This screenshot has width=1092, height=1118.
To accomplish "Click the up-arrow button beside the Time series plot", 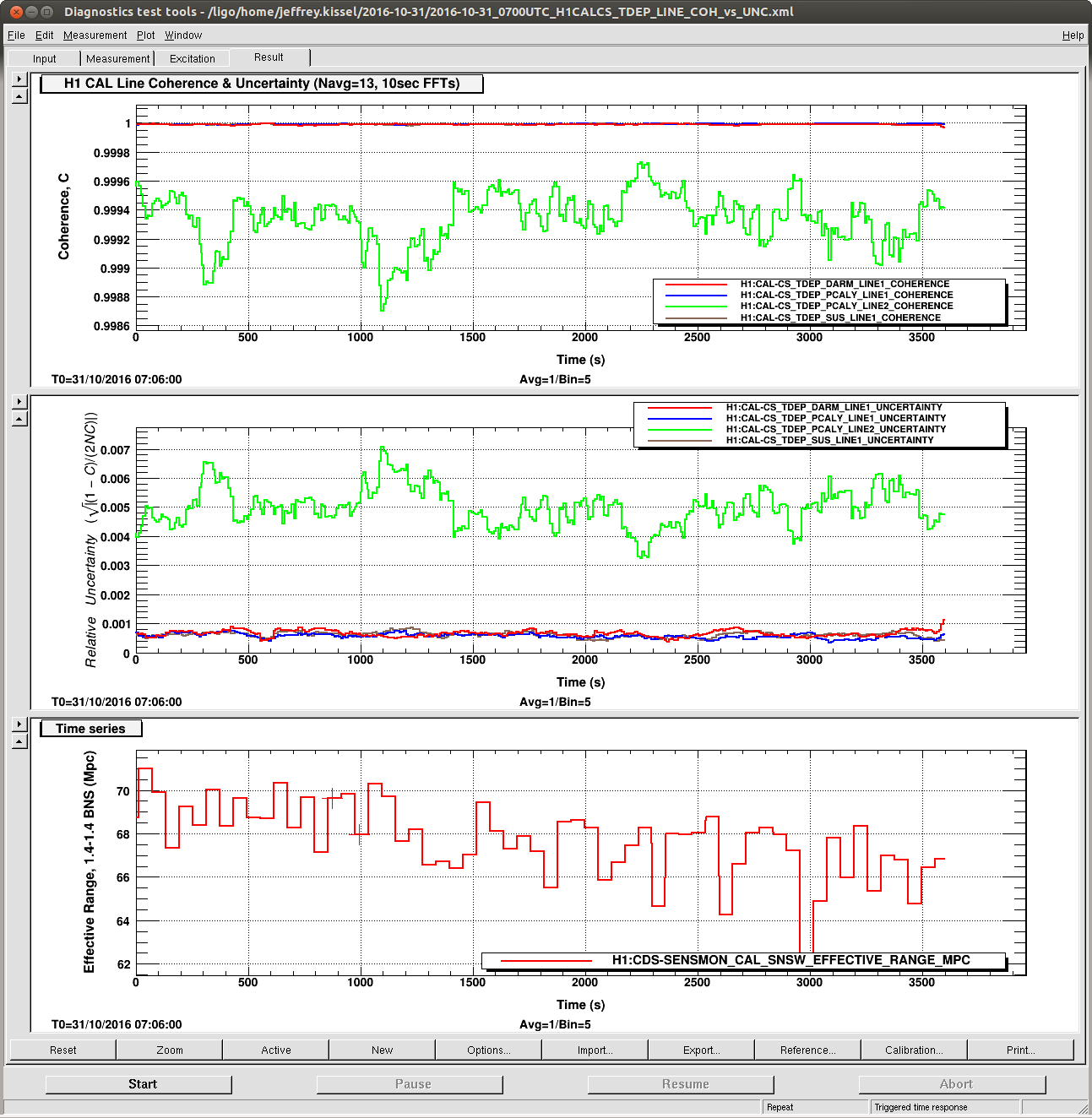I will (20, 741).
